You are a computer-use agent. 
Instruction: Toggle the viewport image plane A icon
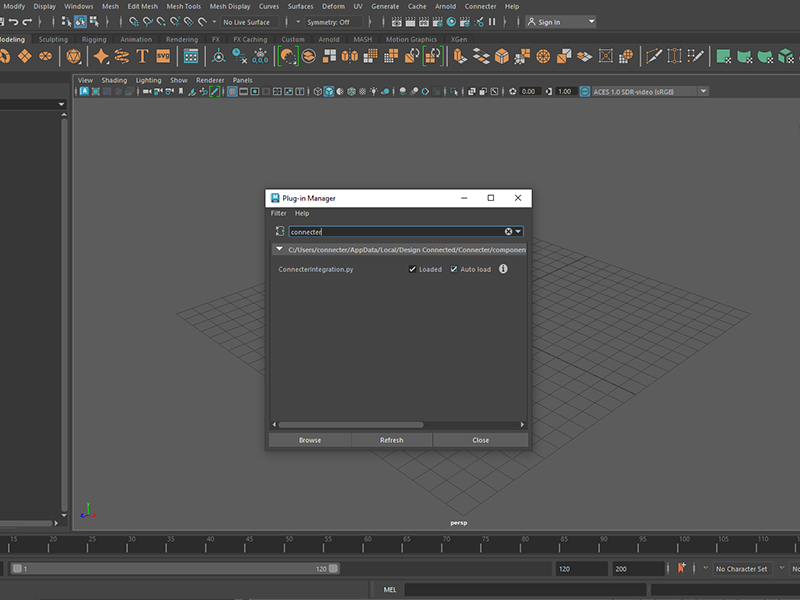(x=84, y=91)
